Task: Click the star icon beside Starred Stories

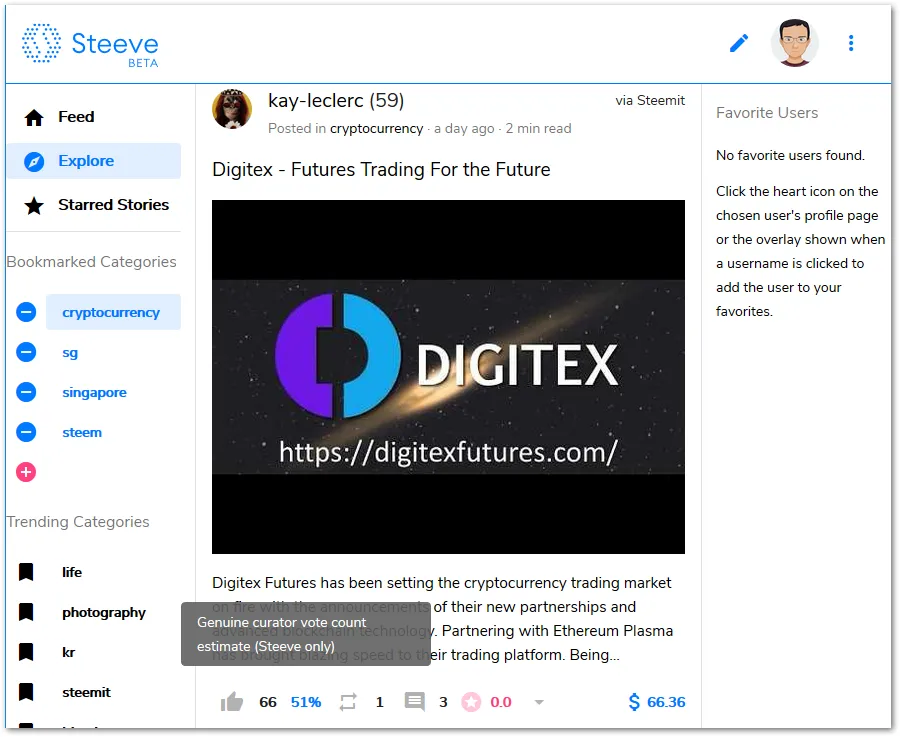Action: [34, 205]
